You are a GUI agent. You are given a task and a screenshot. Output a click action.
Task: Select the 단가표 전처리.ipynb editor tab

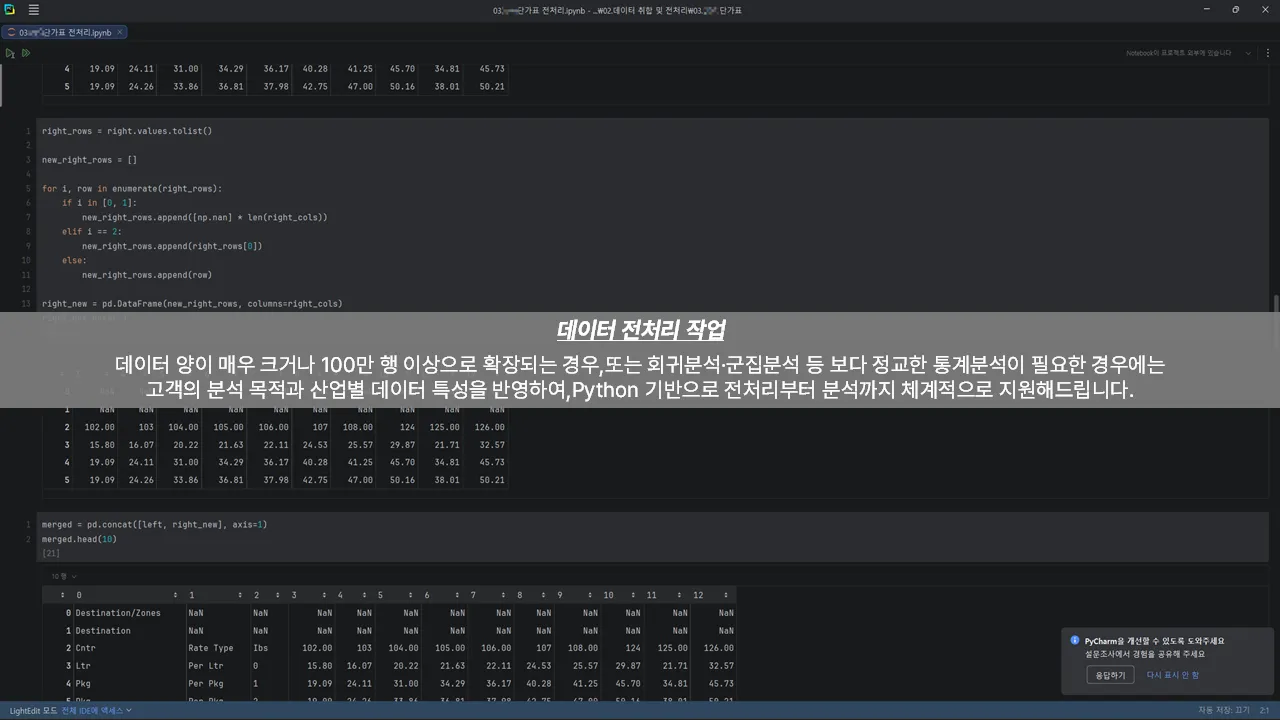click(x=63, y=33)
